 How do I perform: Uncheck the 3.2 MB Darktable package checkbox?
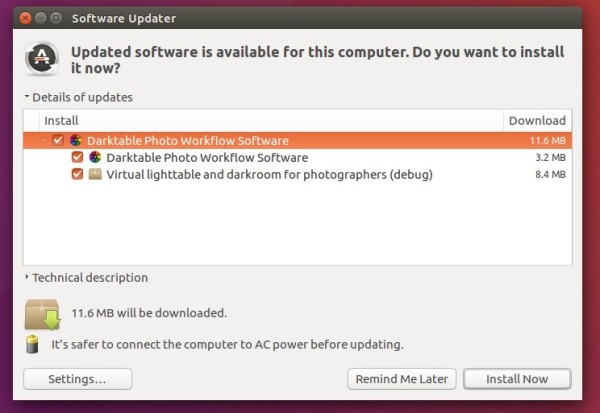point(77,157)
